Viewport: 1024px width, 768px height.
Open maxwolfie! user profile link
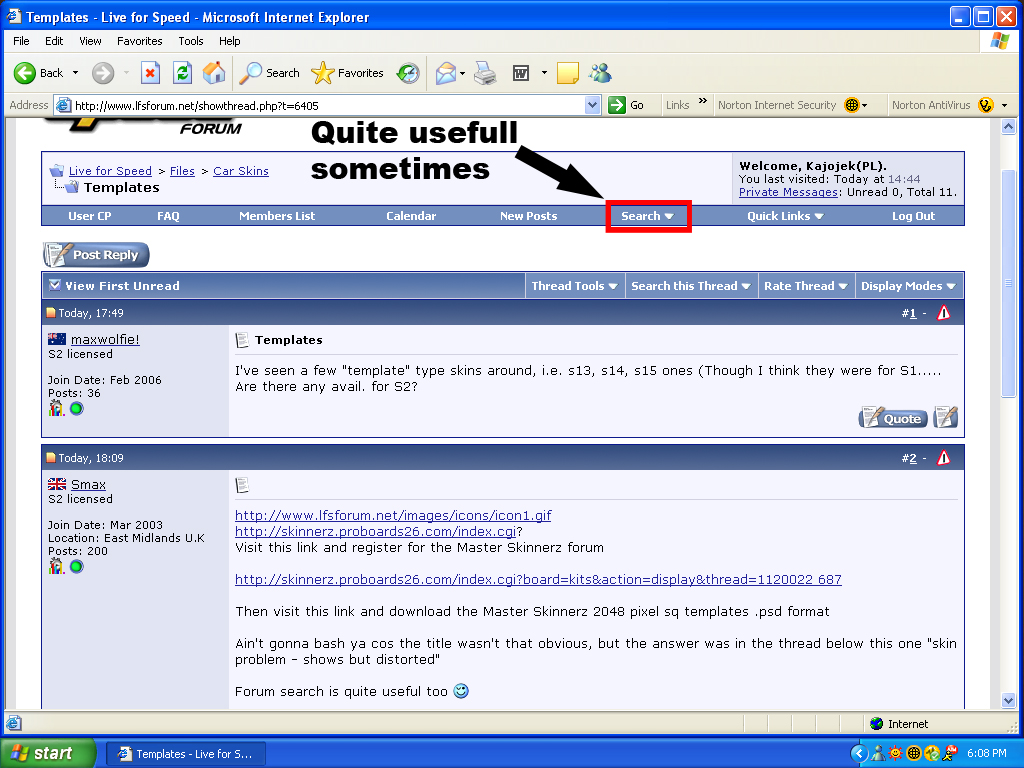point(105,340)
